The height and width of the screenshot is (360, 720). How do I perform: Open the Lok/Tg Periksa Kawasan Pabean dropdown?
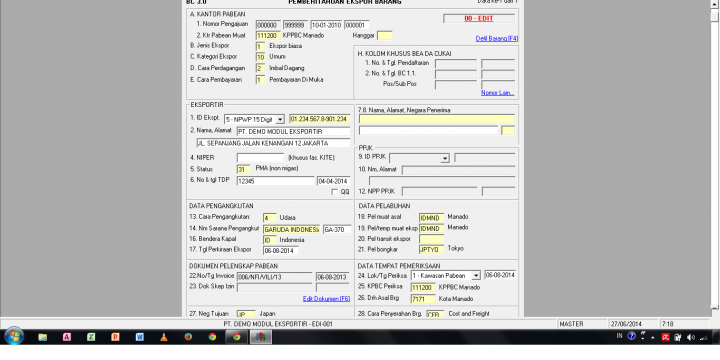click(x=476, y=276)
